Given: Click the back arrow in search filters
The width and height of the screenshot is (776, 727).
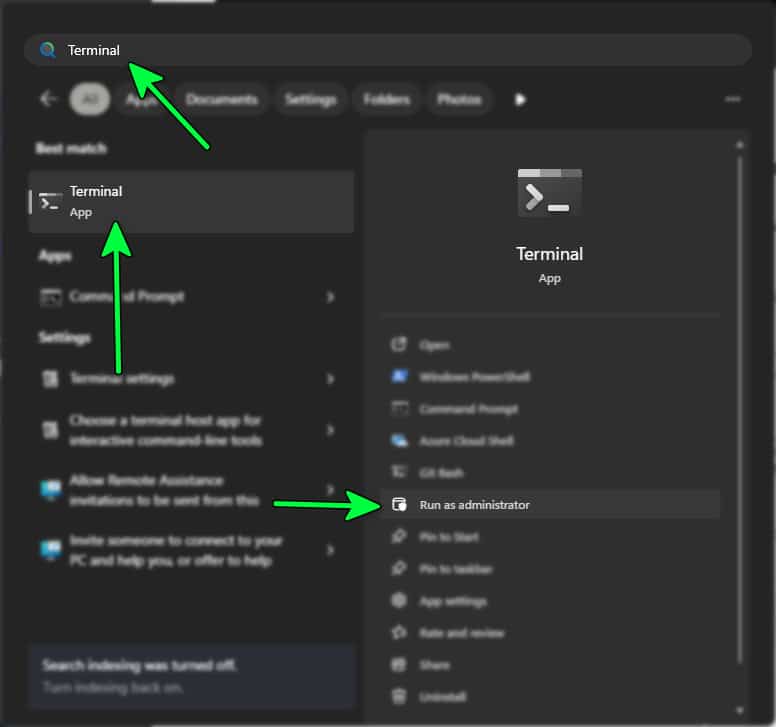Looking at the screenshot, I should pyautogui.click(x=48, y=99).
